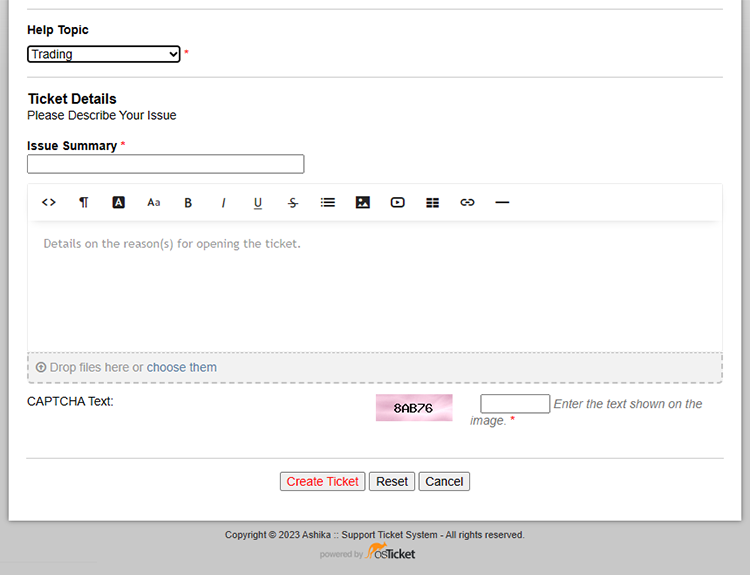Toggle bold formatting
750x575 pixels.
[188, 202]
